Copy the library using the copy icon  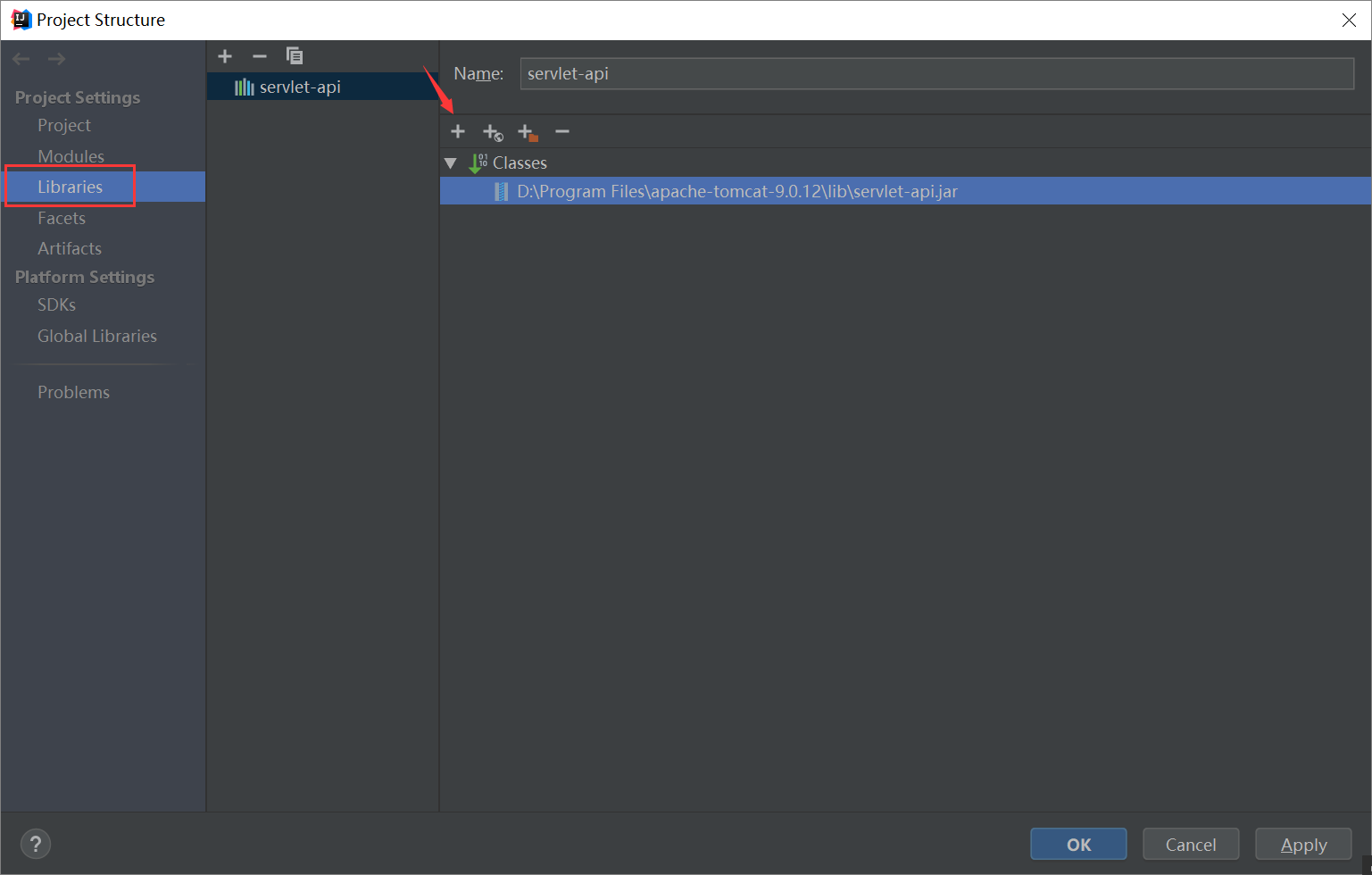coord(294,55)
